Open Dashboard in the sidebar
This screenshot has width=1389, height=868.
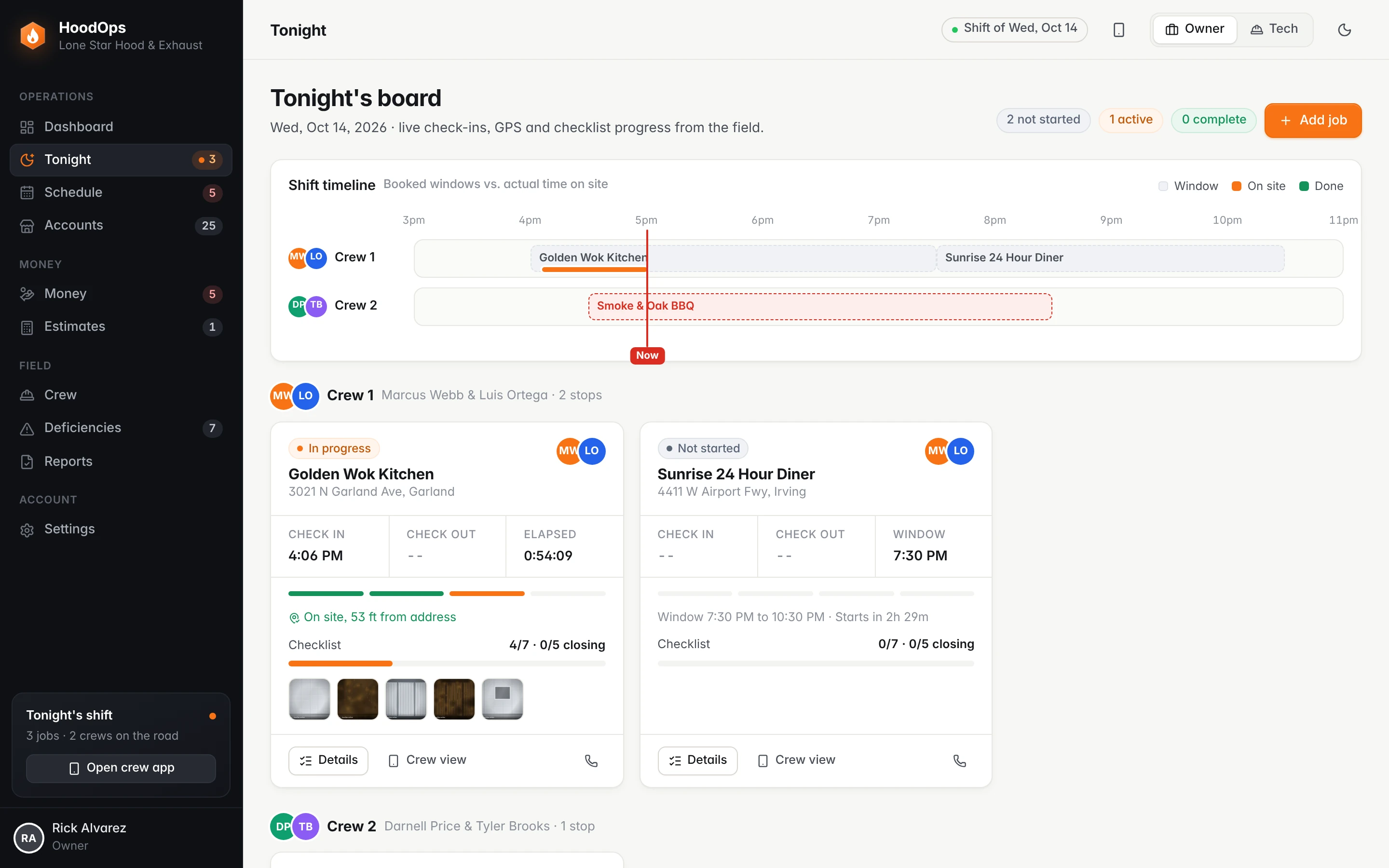[121, 127]
